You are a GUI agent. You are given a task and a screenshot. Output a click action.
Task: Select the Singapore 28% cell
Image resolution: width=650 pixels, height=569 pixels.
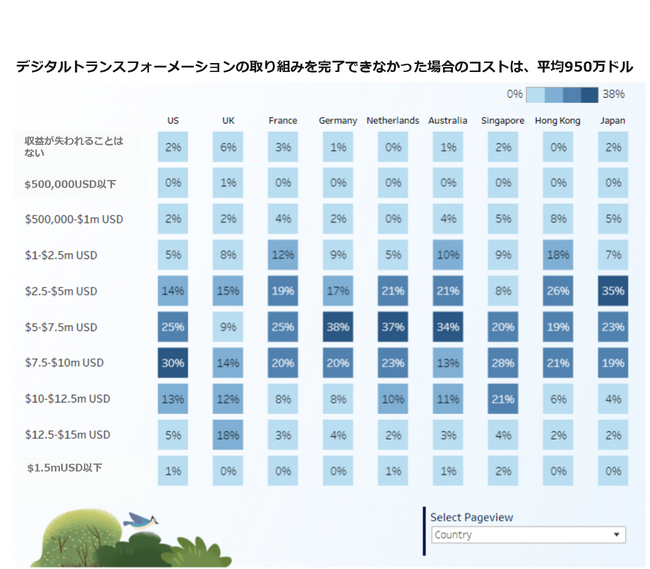(x=503, y=363)
